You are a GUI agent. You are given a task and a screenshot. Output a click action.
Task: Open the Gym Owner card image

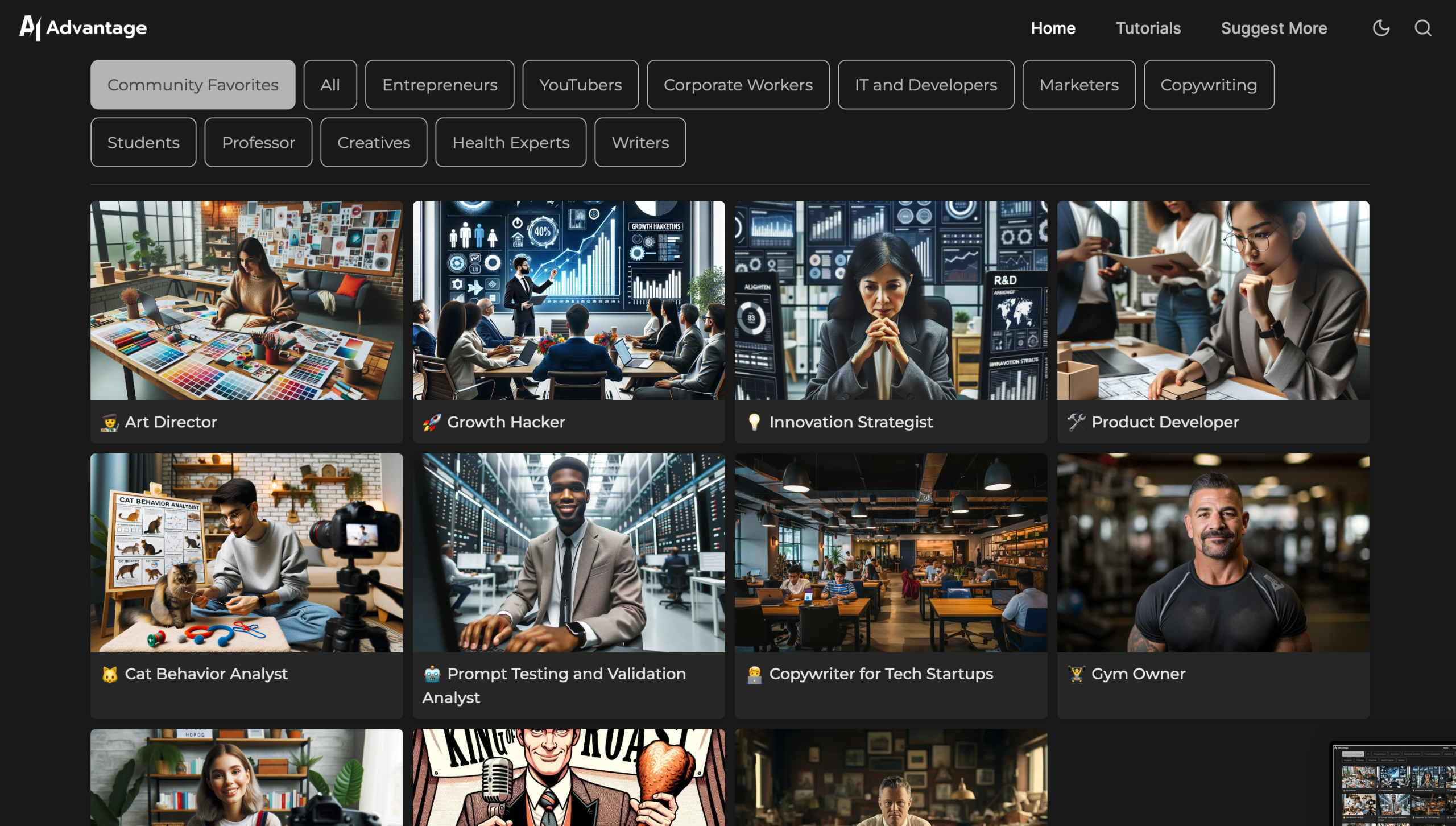[1213, 552]
